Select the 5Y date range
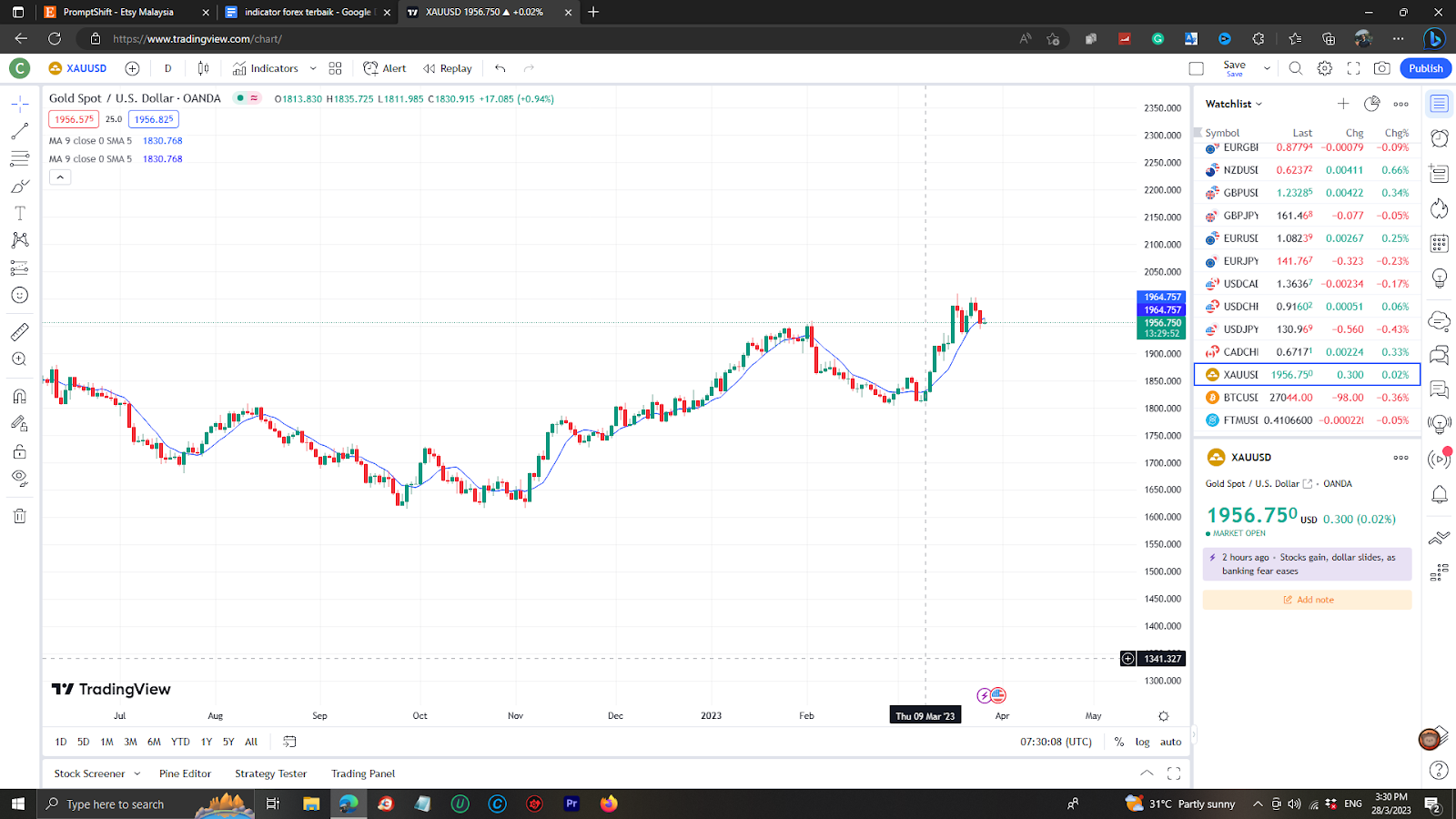The width and height of the screenshot is (1456, 819). click(x=228, y=742)
